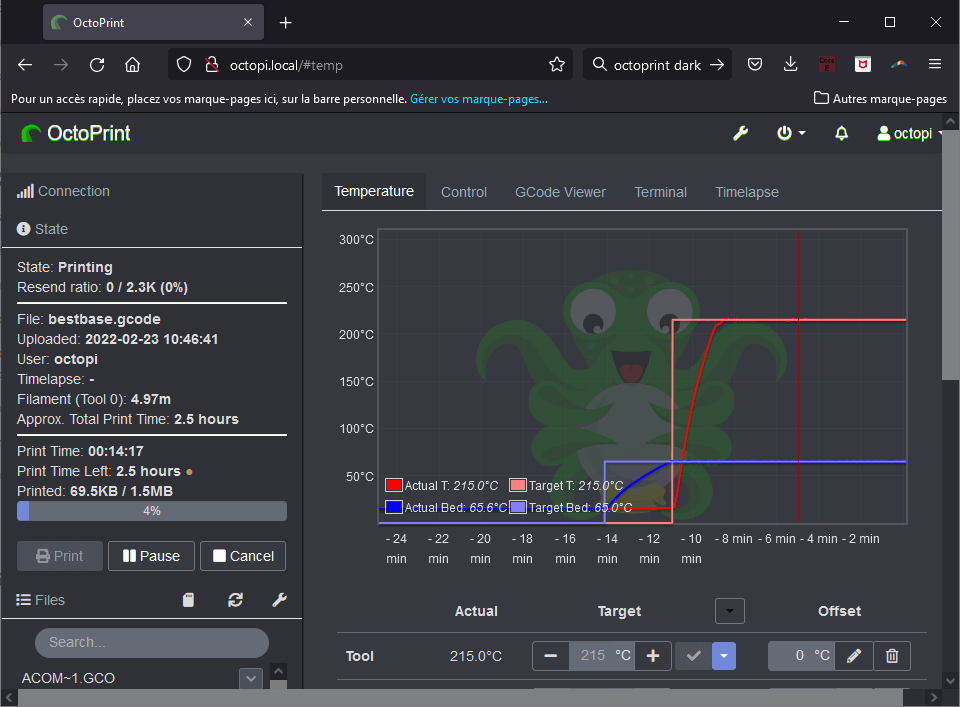Open browser downloads panel
The image size is (960, 707).
click(790, 64)
